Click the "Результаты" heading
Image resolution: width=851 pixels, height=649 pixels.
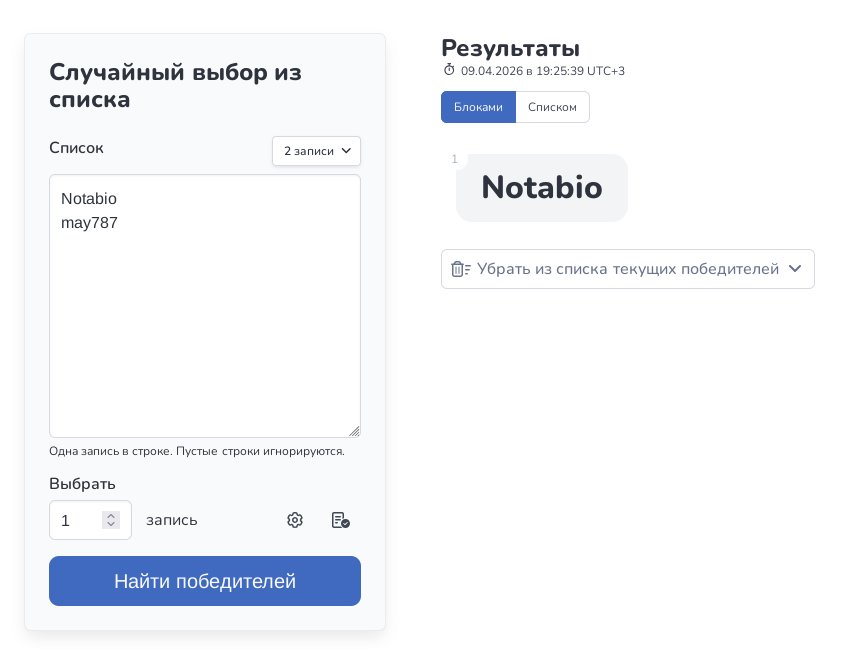pos(510,47)
